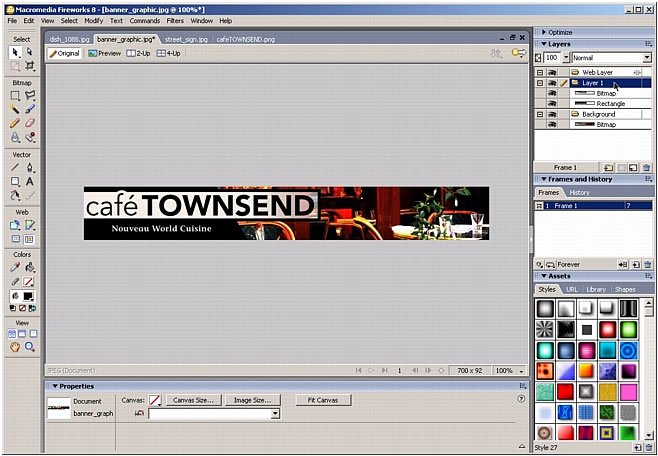The image size is (658, 456).
Task: Switch to Full Screen with Menus mode
Action: click(x=22, y=334)
